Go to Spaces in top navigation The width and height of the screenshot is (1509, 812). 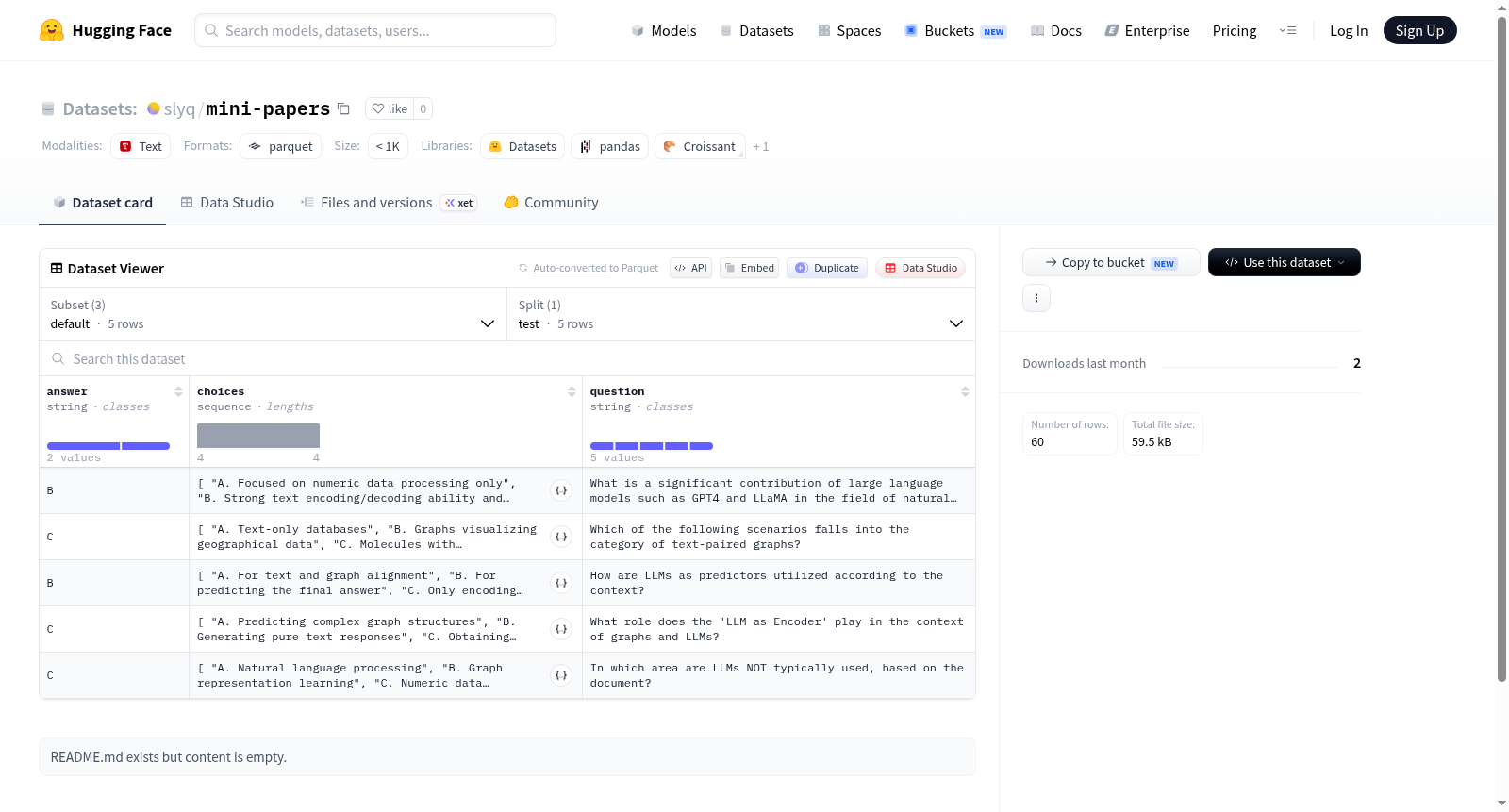point(849,30)
